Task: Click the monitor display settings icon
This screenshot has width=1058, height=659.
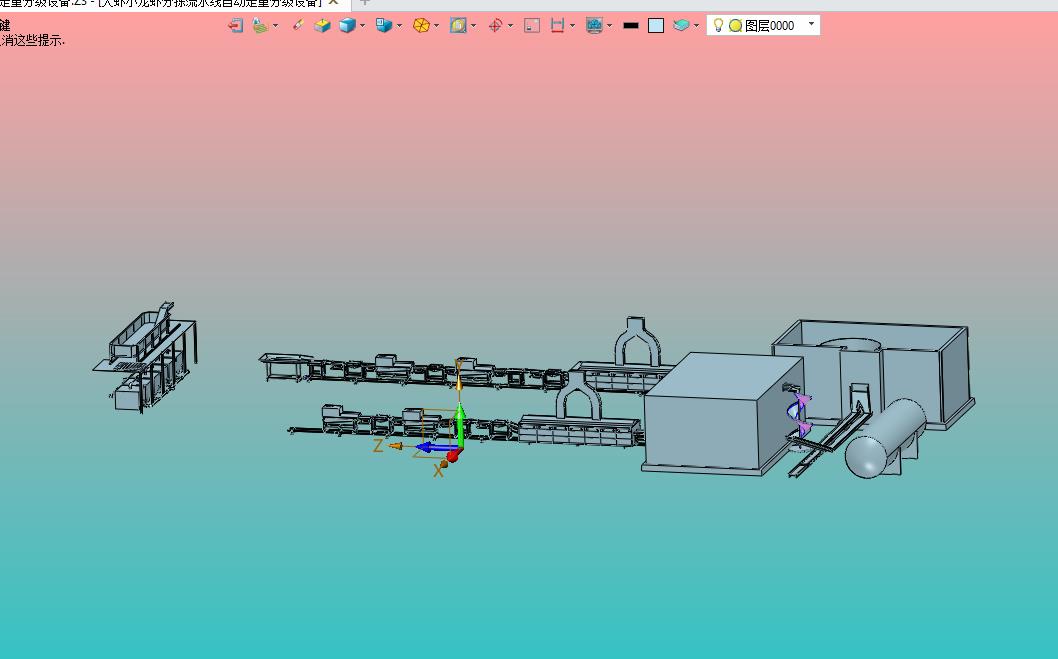Action: coord(594,26)
